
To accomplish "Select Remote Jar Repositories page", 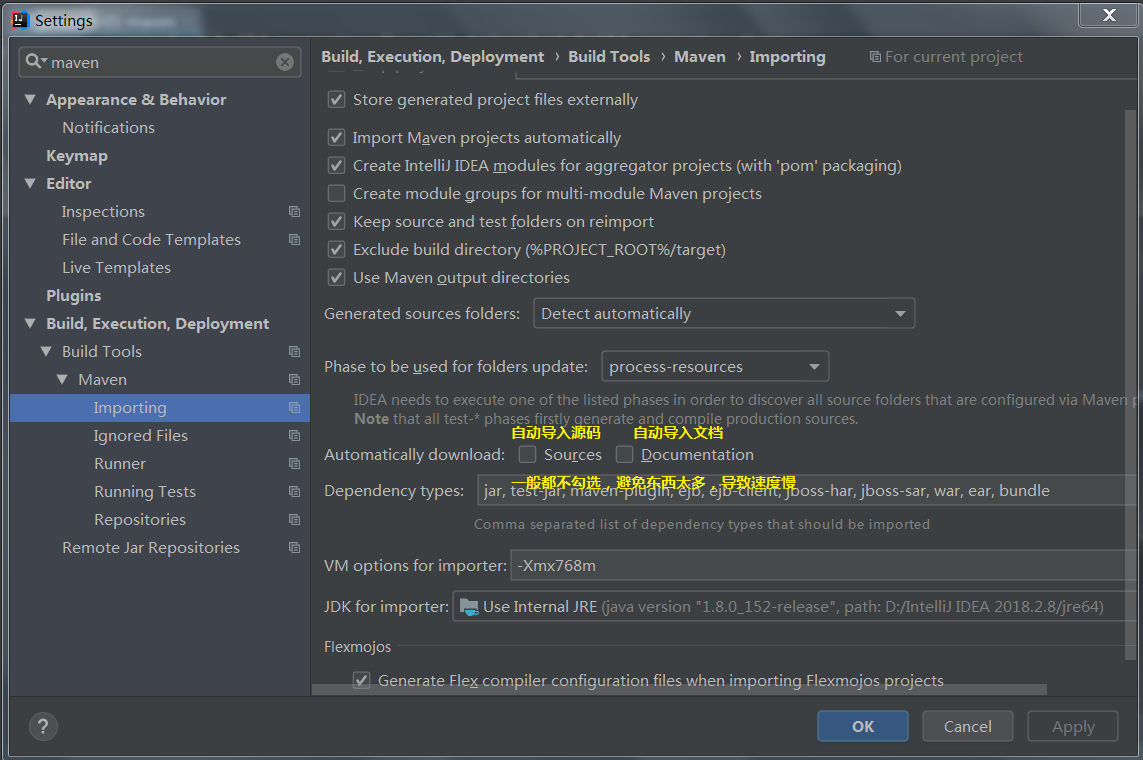I will click(x=151, y=547).
